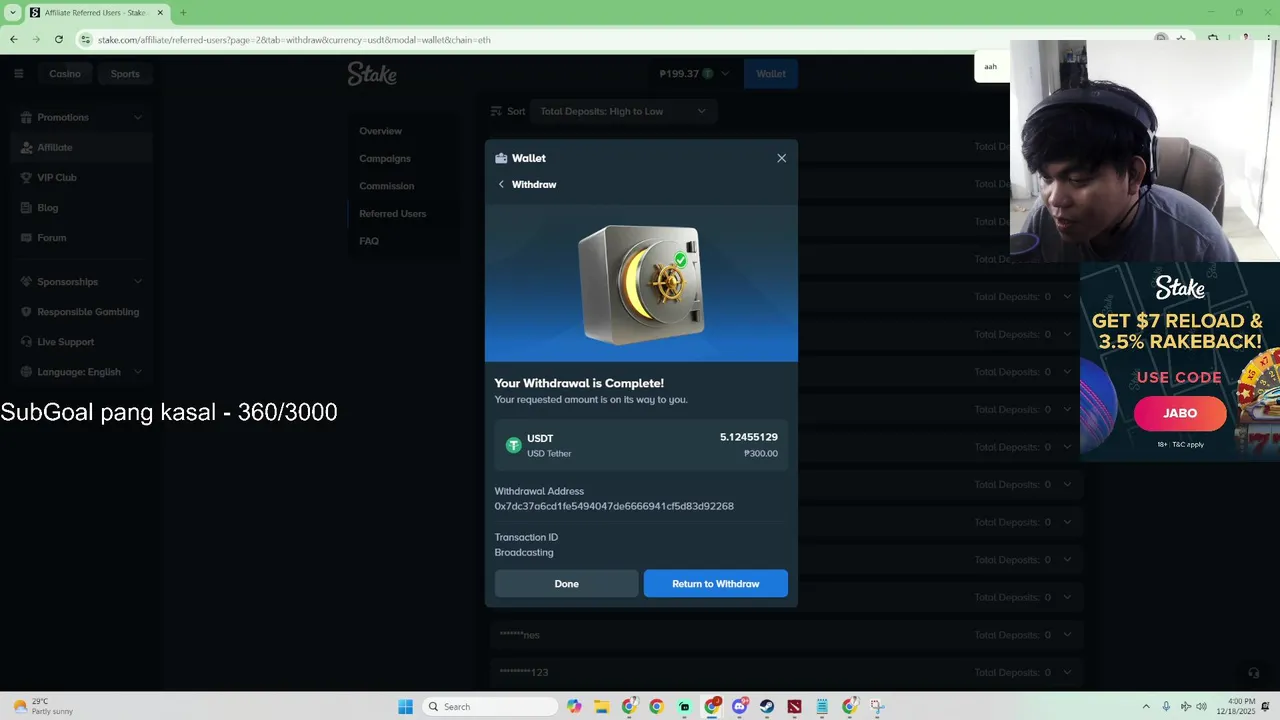This screenshot has height=720, width=1280.
Task: Close the Wallet modal with the X
Action: tap(782, 158)
